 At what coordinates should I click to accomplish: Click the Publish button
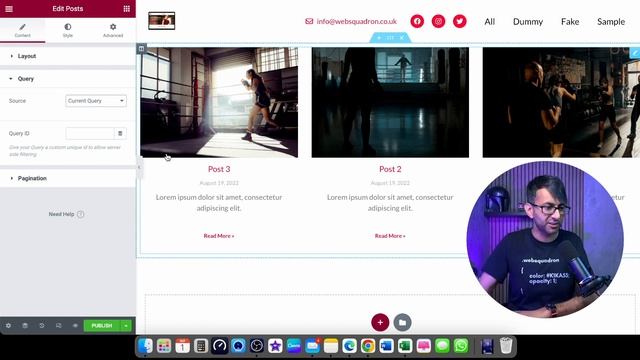(x=102, y=326)
